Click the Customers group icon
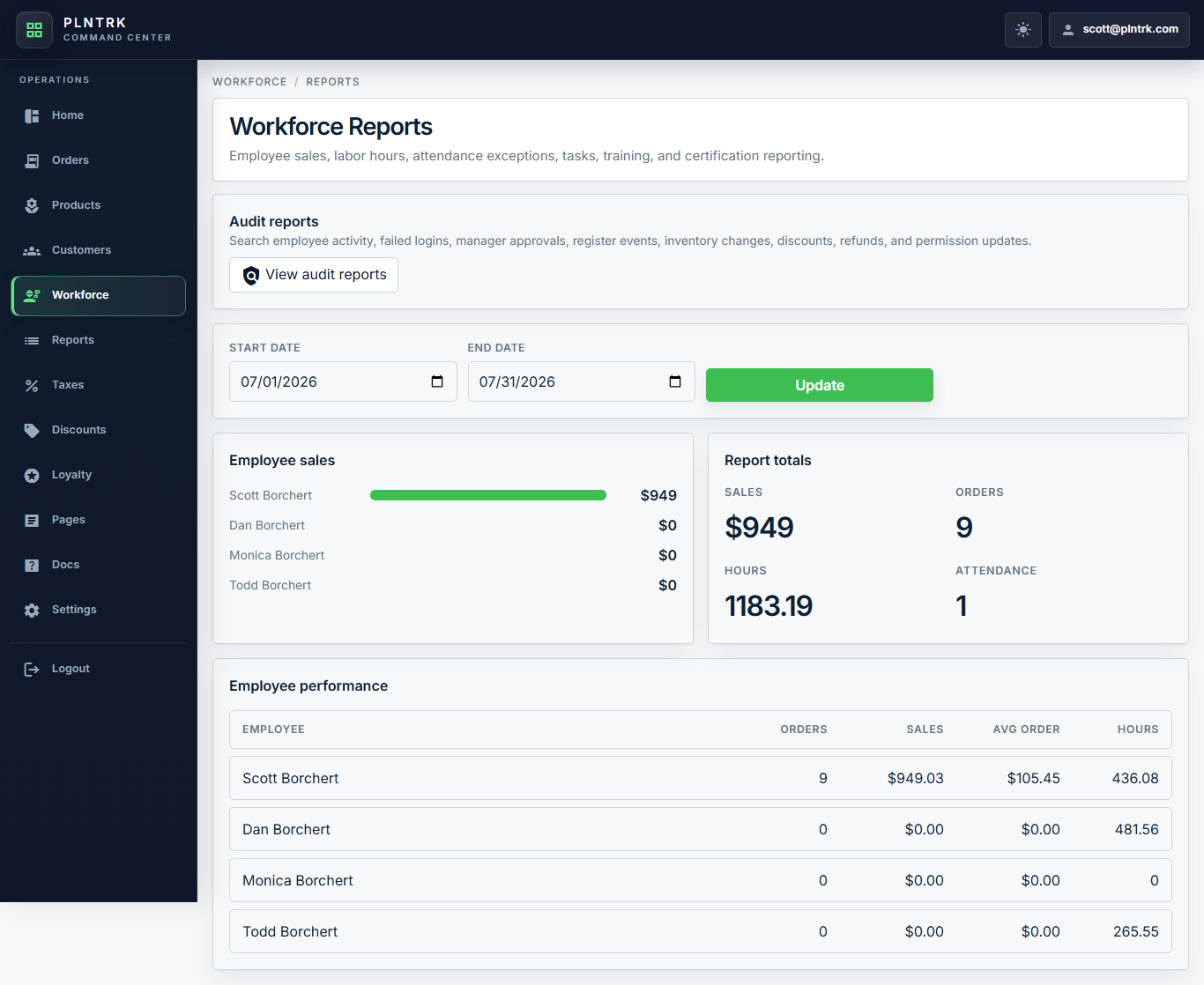Screen dimensions: 1204x985 pyautogui.click(x=32, y=251)
